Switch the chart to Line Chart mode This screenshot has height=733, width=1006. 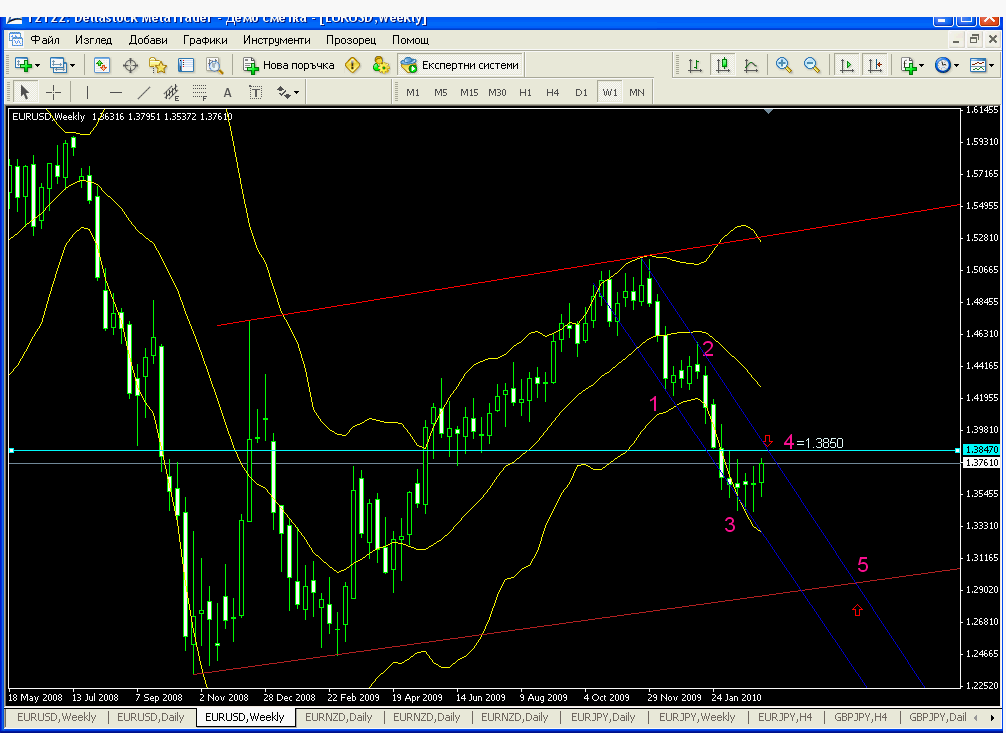(x=751, y=65)
